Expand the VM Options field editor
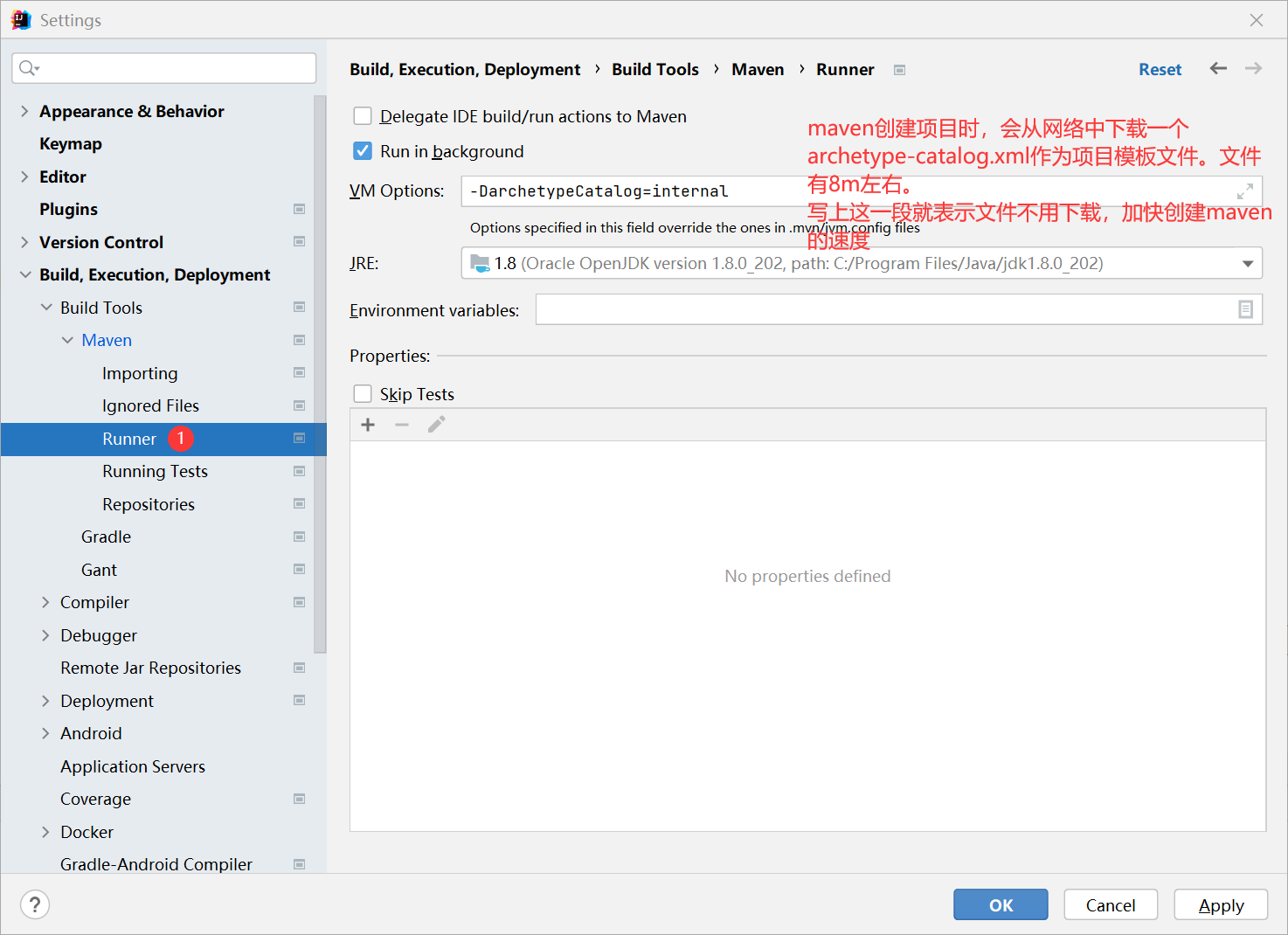This screenshot has width=1288, height=935. (1245, 191)
